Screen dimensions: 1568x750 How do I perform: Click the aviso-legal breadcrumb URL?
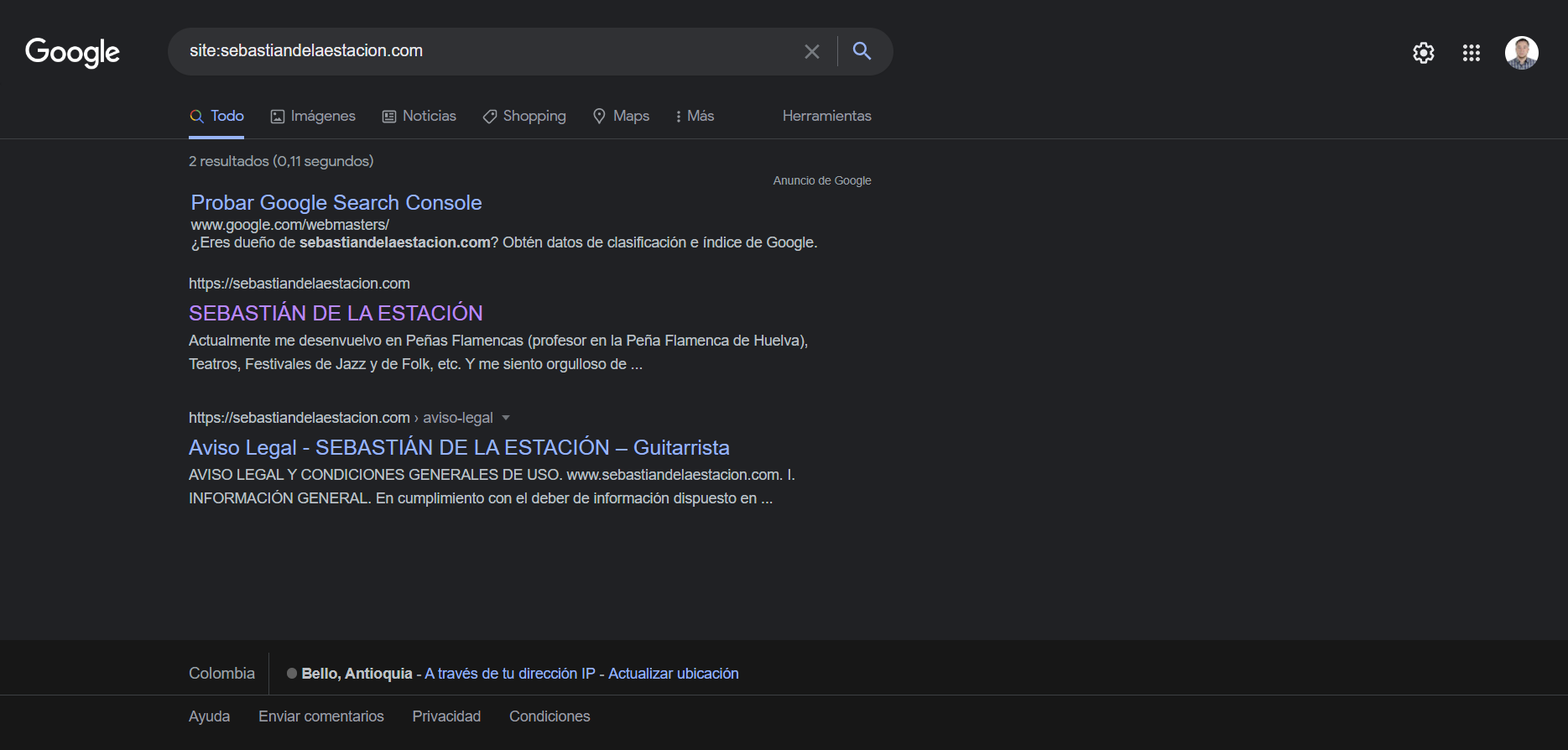(341, 418)
